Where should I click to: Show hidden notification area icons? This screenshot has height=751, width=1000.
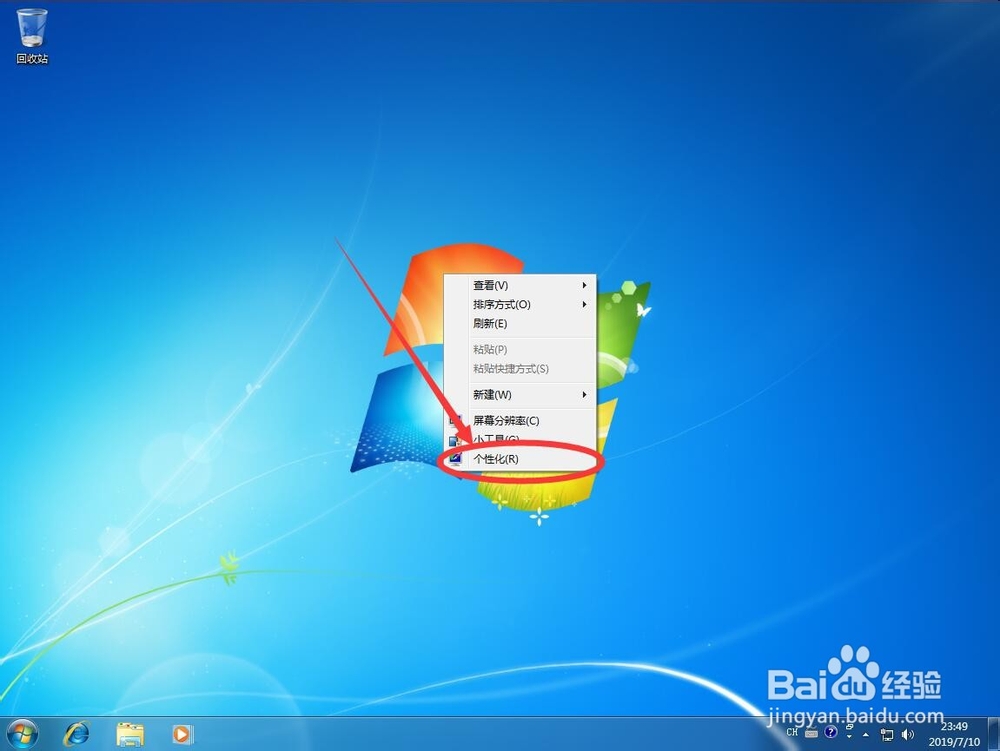click(865, 735)
